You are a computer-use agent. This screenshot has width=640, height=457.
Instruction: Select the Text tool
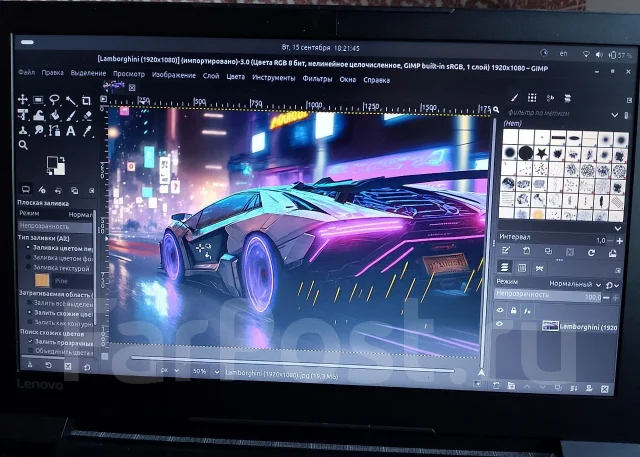pyautogui.click(x=71, y=131)
